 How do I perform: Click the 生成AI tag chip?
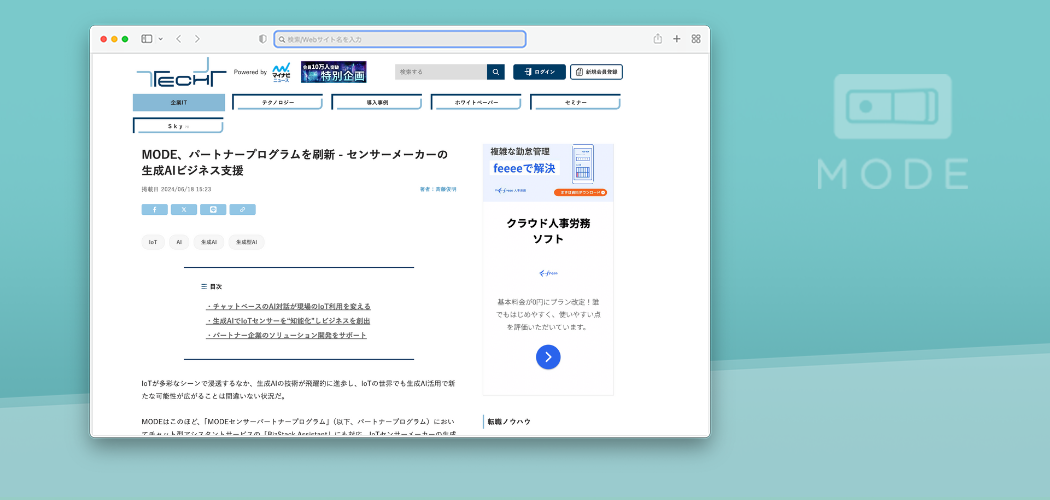(209, 242)
